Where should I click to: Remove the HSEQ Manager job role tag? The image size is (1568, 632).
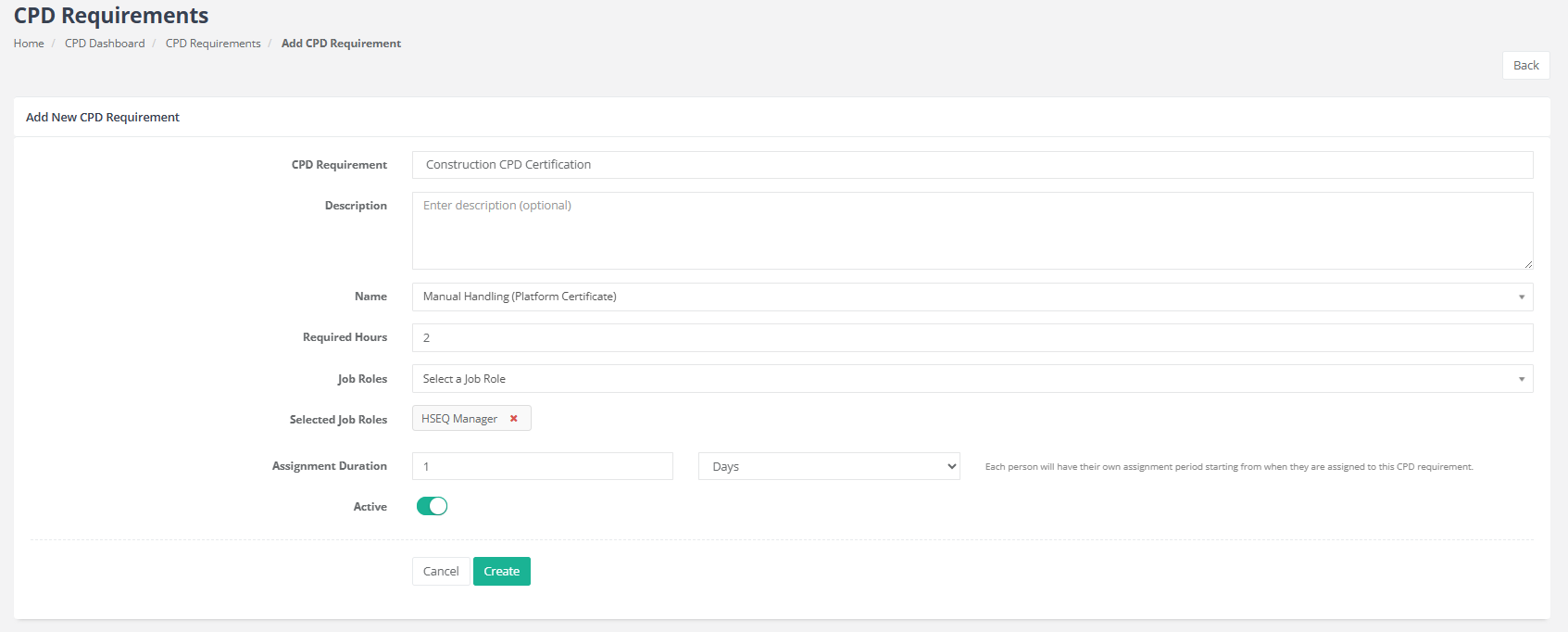point(514,419)
